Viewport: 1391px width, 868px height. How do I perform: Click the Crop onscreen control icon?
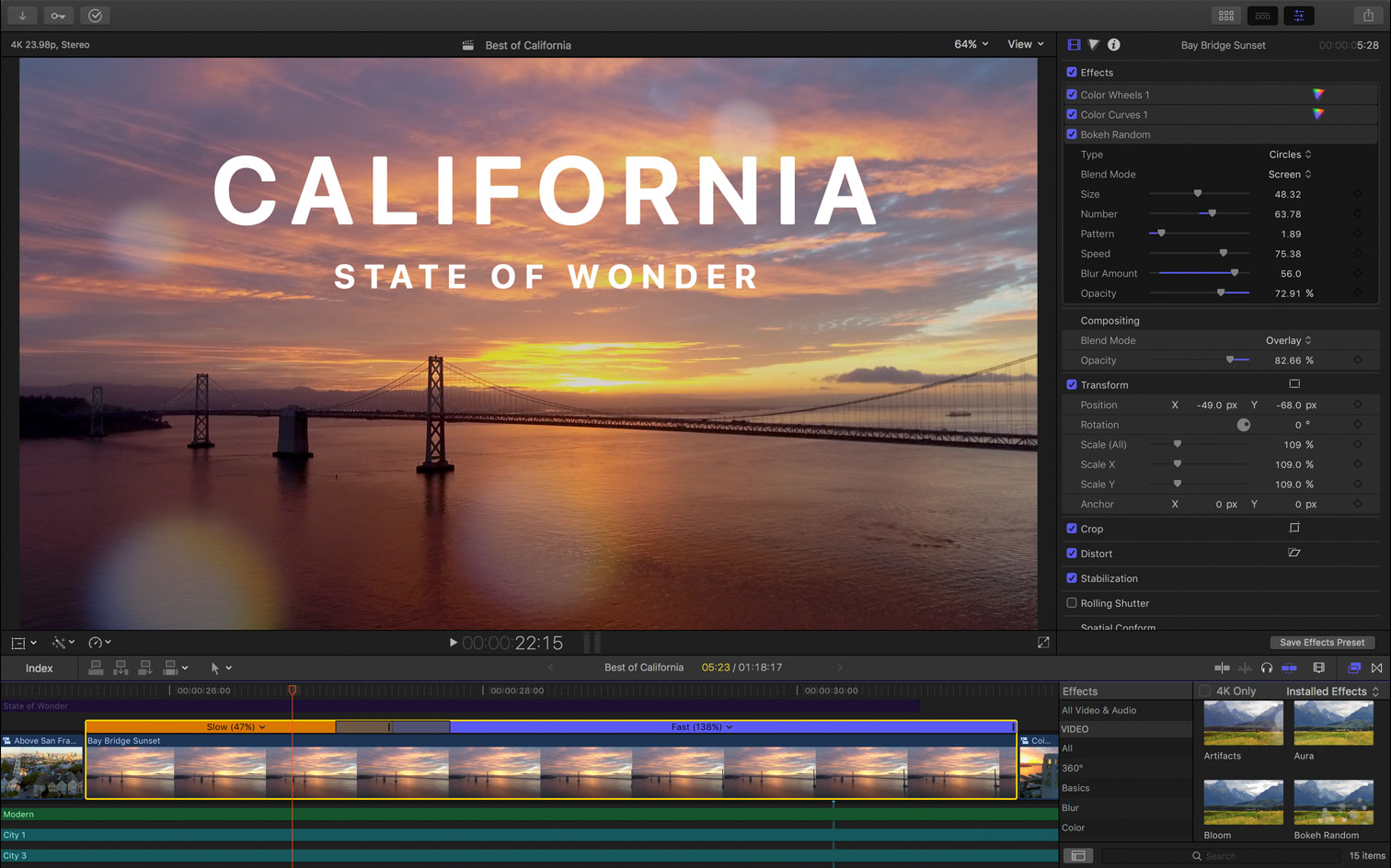point(1293,529)
